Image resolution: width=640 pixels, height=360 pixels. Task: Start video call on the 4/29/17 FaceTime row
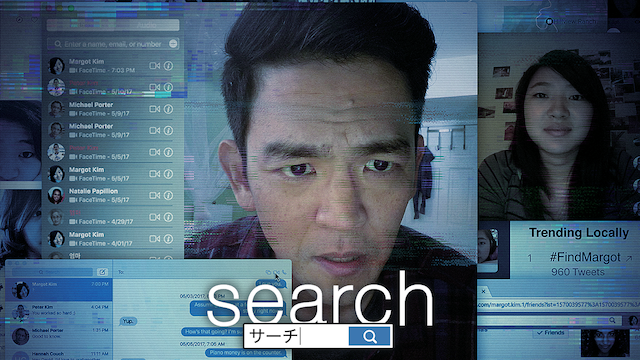(154, 217)
